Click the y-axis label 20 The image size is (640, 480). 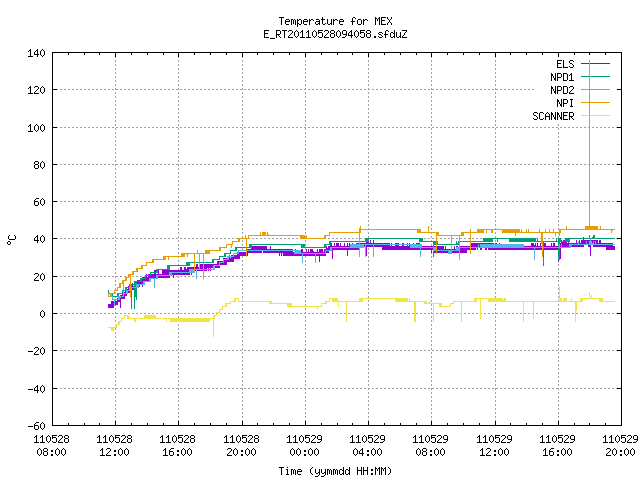click(x=40, y=277)
